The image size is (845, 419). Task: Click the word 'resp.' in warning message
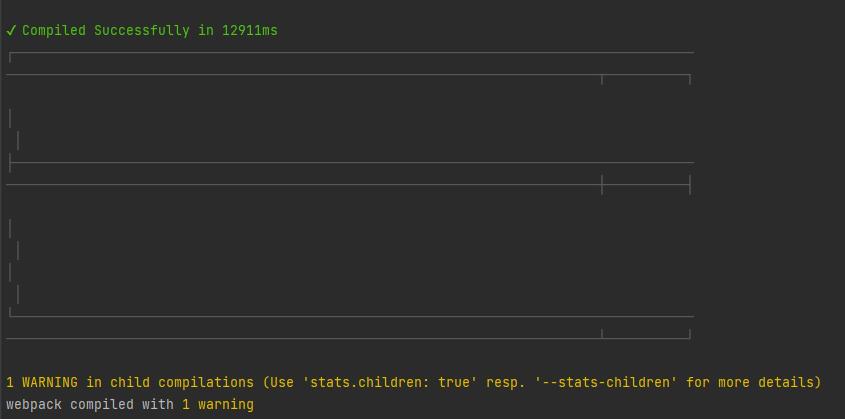[506, 383]
